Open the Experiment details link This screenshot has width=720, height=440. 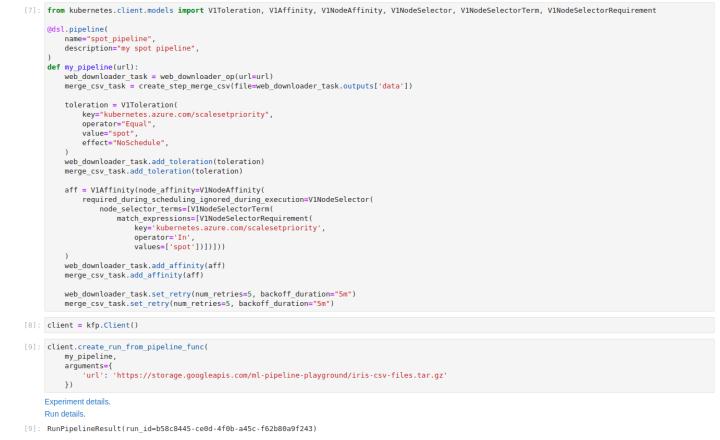(77, 401)
